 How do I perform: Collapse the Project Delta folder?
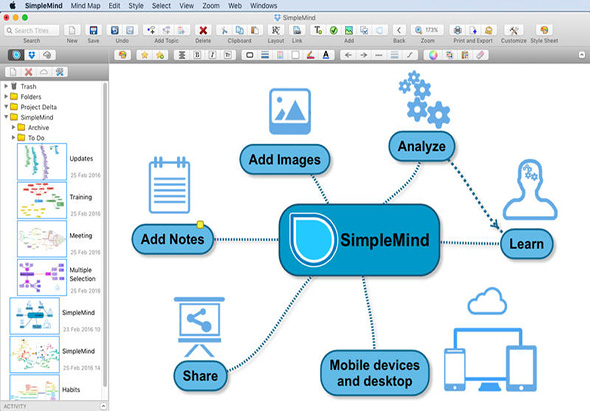6,107
